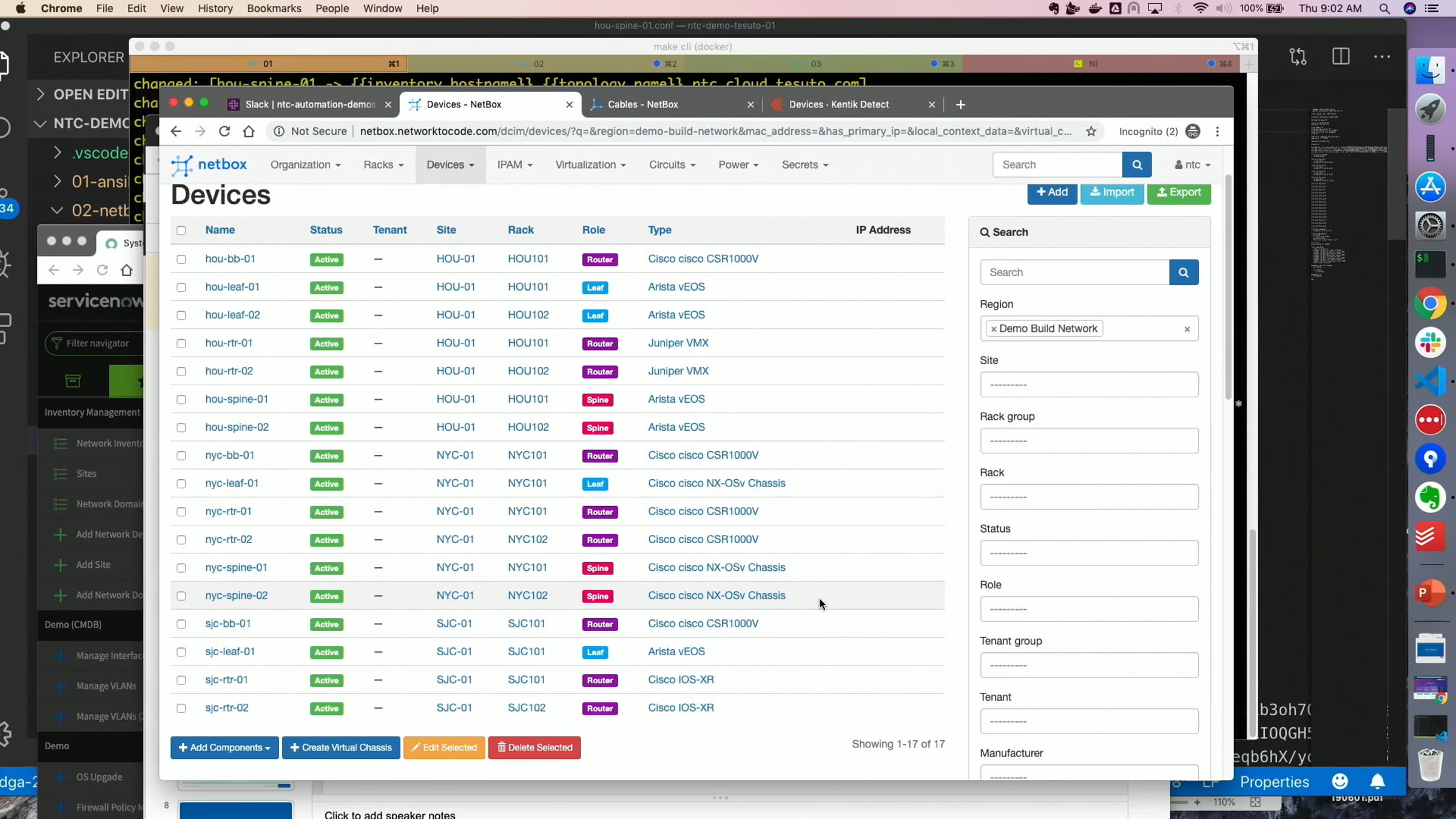Image resolution: width=1456 pixels, height=819 pixels.
Task: Check the hou-bb-01 device row
Action: click(x=181, y=259)
